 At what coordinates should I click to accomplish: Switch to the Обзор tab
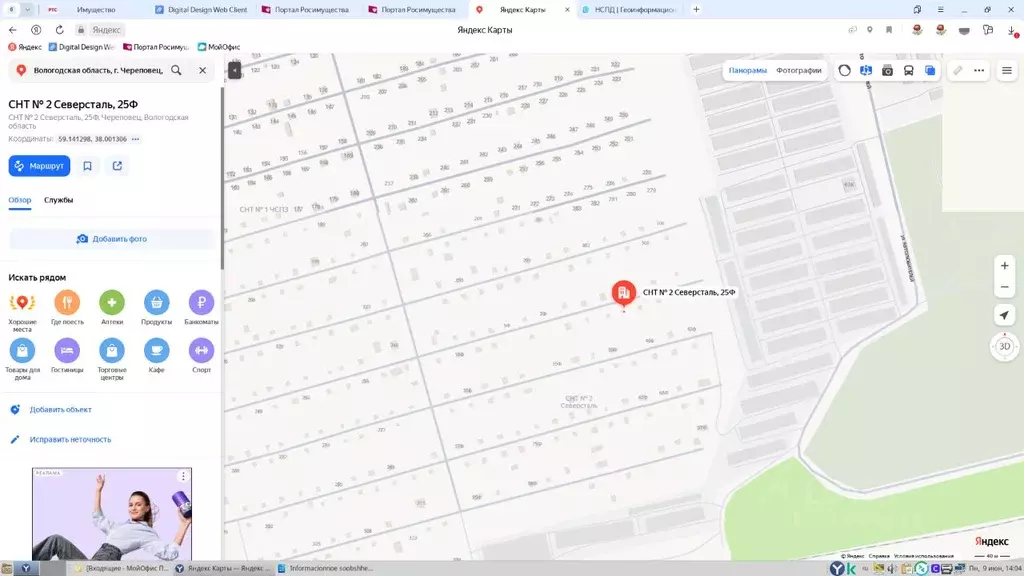click(20, 200)
